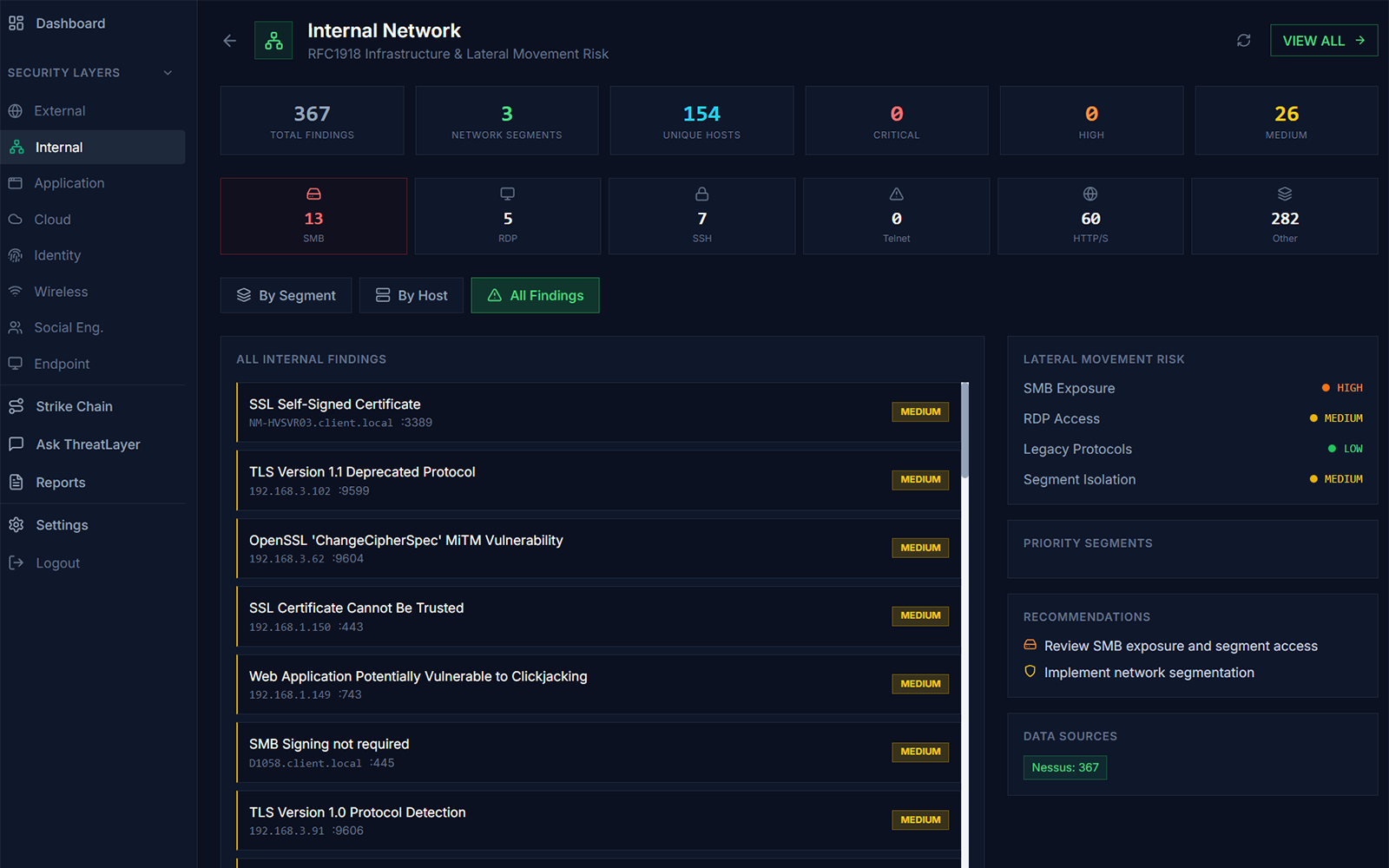The width and height of the screenshot is (1389, 868).
Task: Open the Cloud security layer icon
Action: click(16, 219)
